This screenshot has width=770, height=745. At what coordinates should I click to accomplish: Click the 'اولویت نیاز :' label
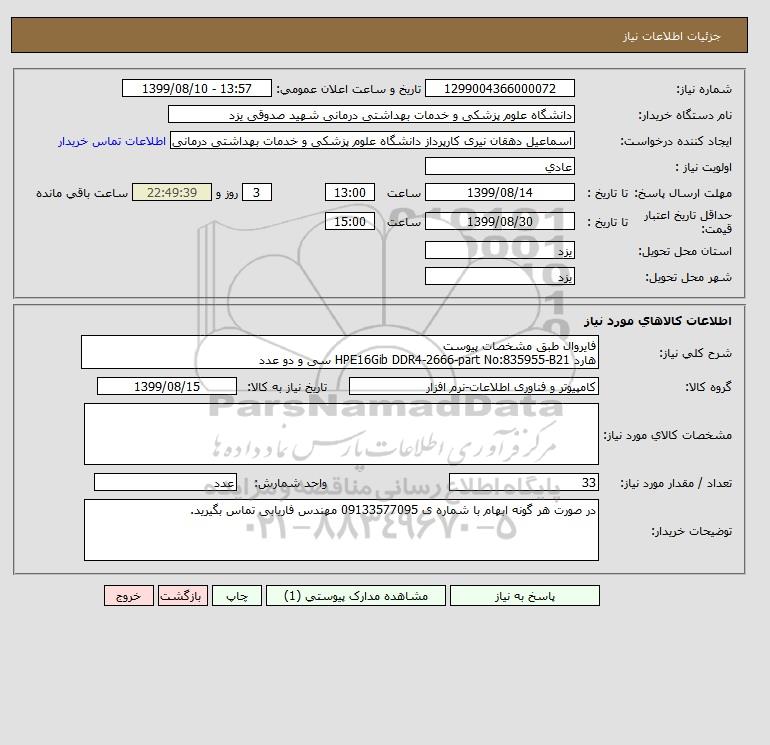point(703,167)
